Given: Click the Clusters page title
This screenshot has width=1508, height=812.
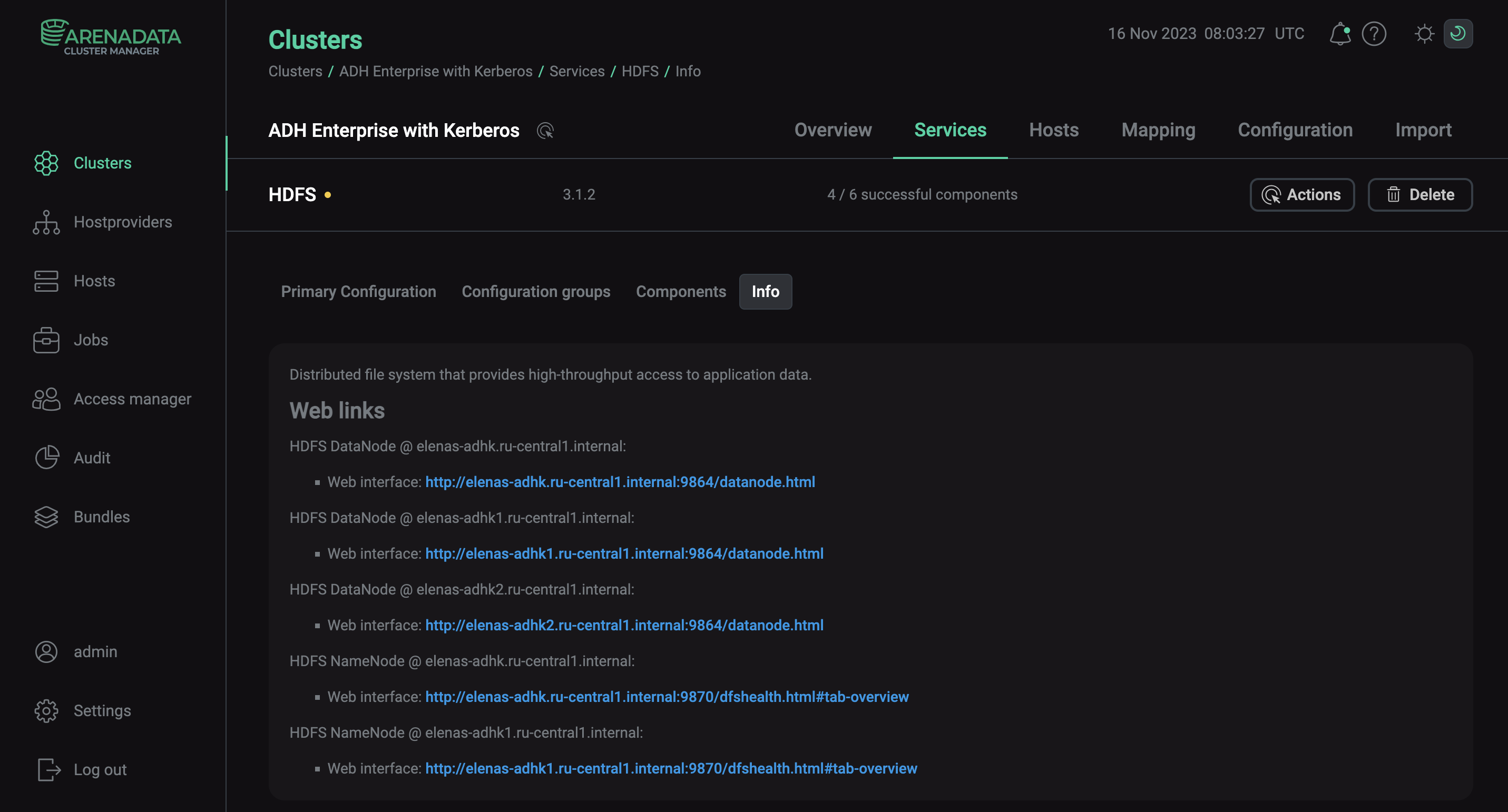Looking at the screenshot, I should 315,40.
